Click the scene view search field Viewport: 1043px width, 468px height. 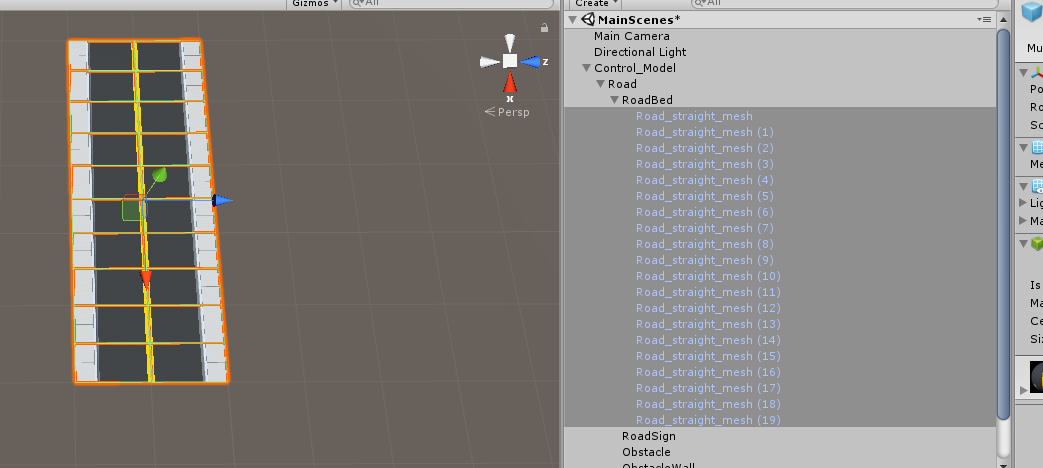pyautogui.click(x=451, y=3)
